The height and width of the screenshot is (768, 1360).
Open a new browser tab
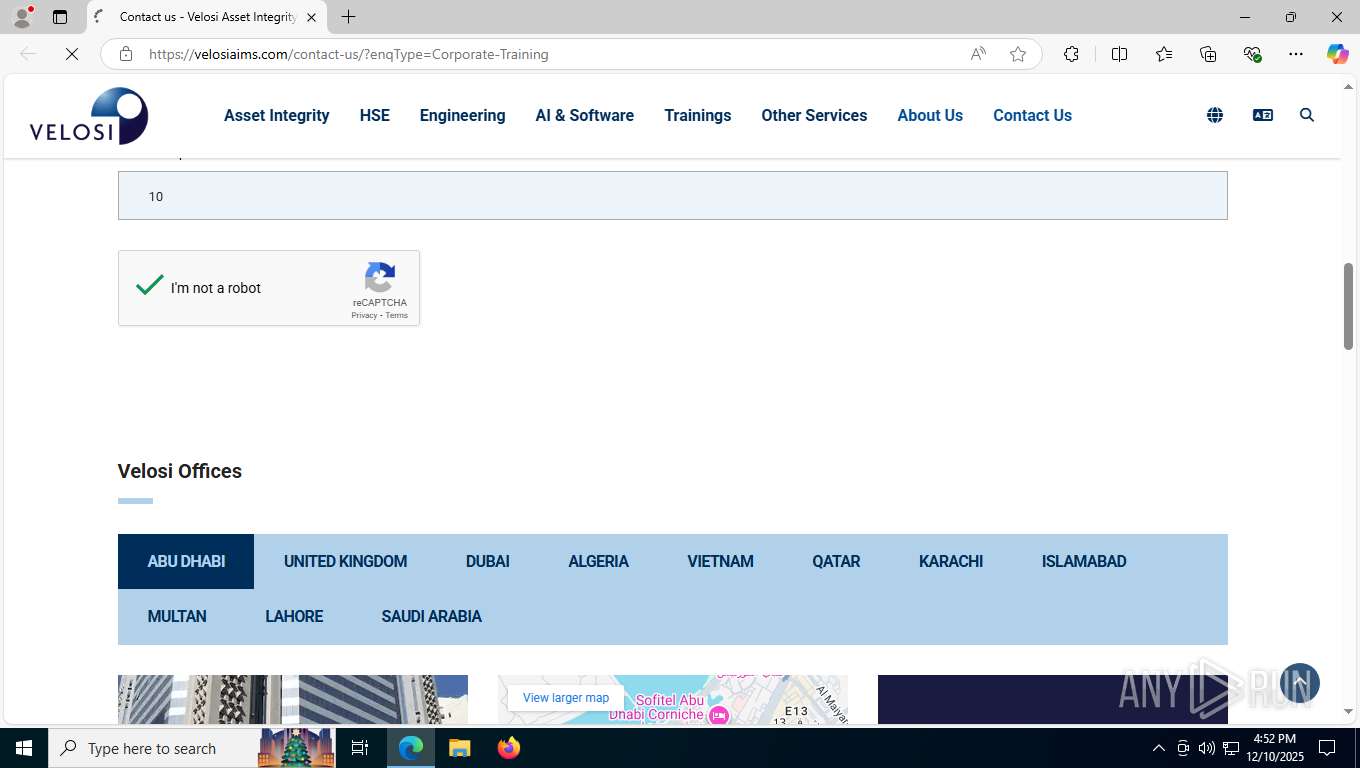coord(348,17)
